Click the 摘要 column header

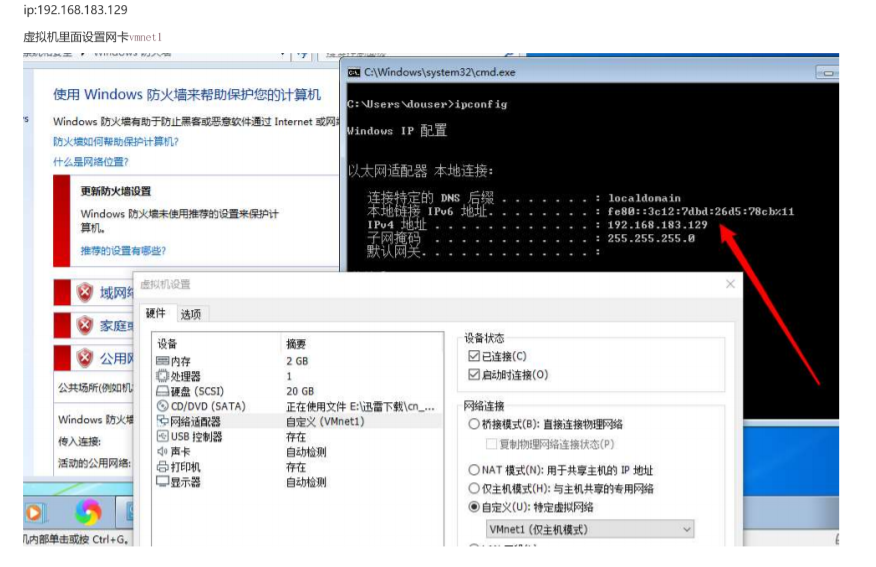coord(296,344)
